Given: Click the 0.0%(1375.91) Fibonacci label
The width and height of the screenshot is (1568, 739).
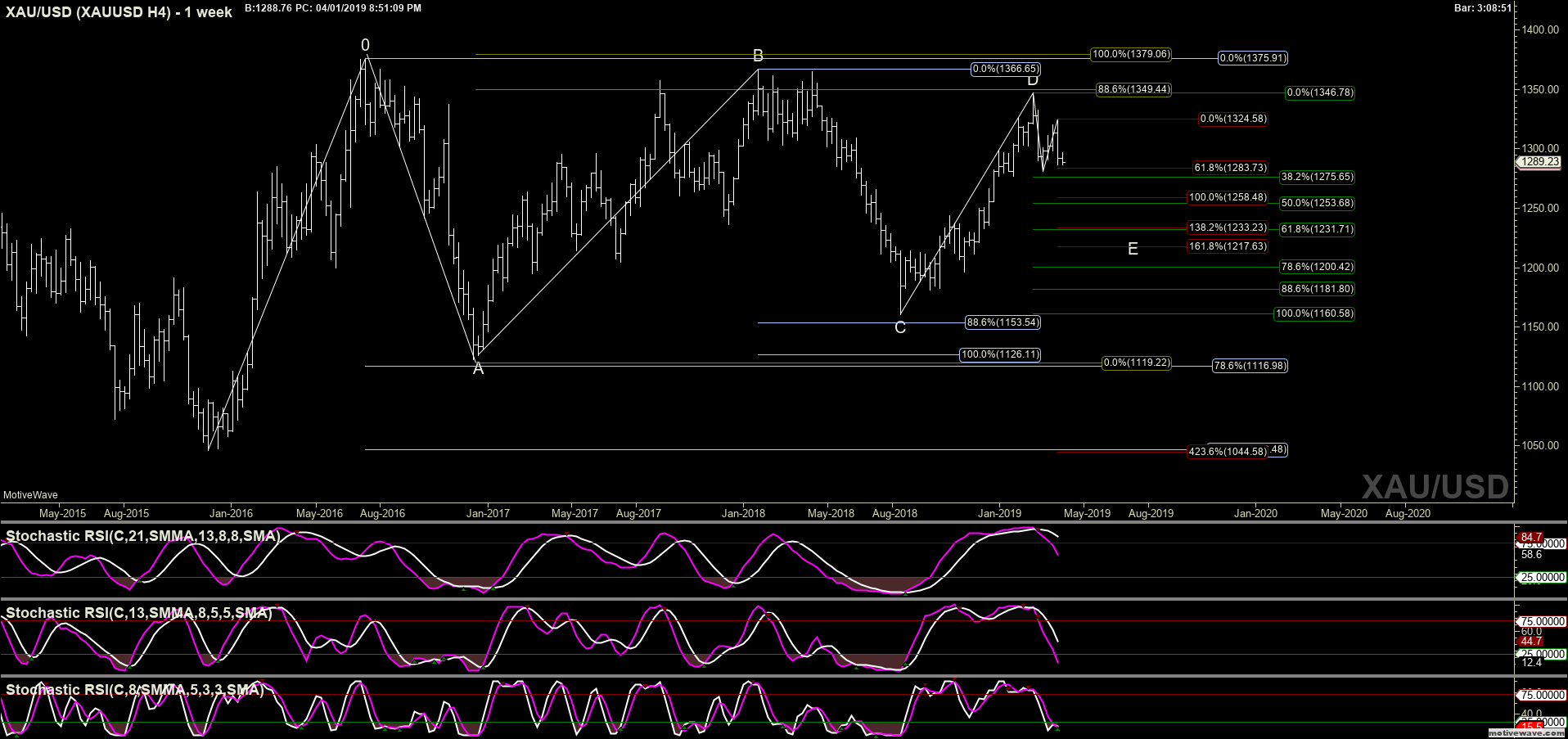Looking at the screenshot, I should 1253,58.
